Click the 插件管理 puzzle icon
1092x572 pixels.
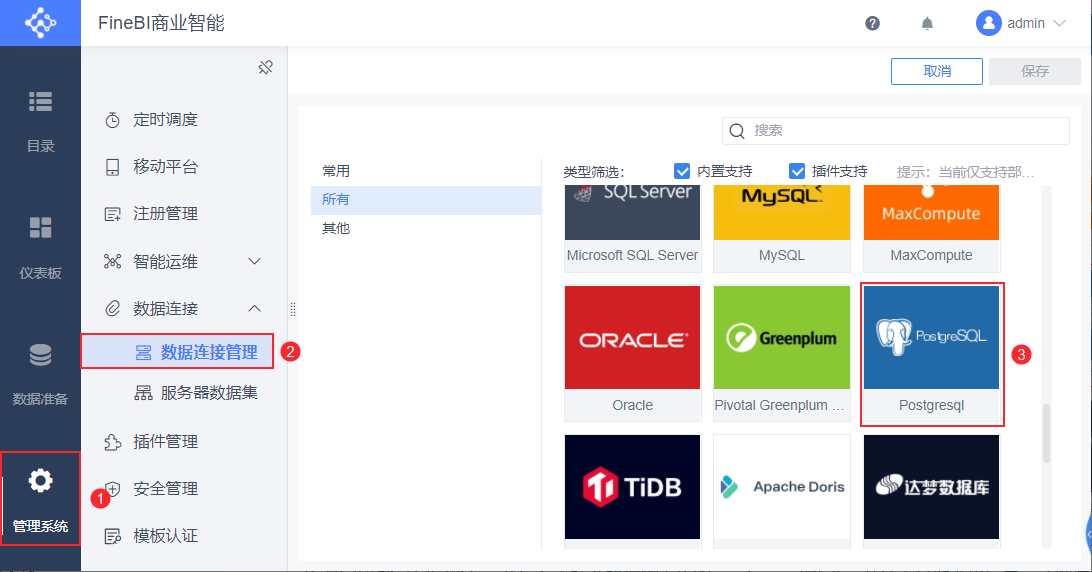(x=112, y=442)
